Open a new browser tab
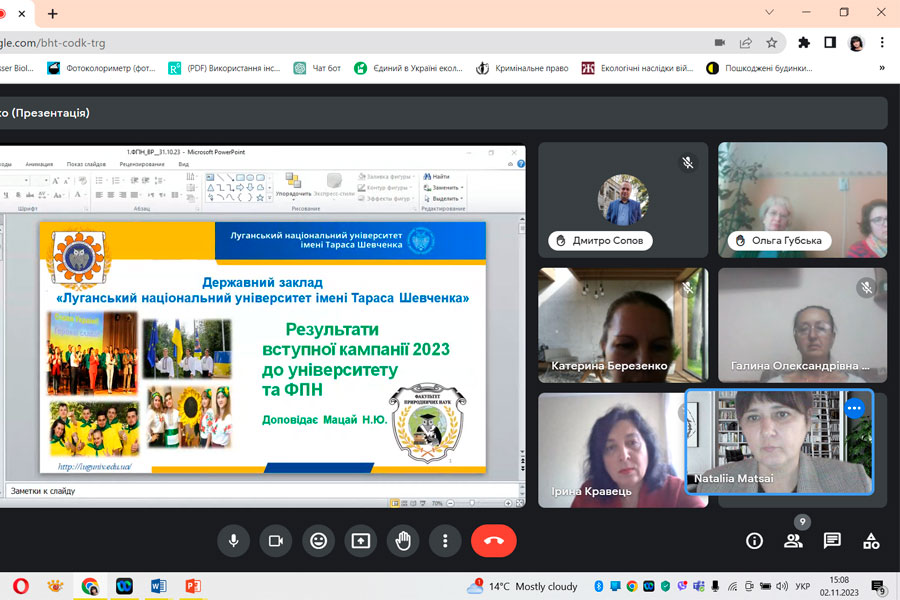Image resolution: width=900 pixels, height=600 pixels. [x=52, y=13]
